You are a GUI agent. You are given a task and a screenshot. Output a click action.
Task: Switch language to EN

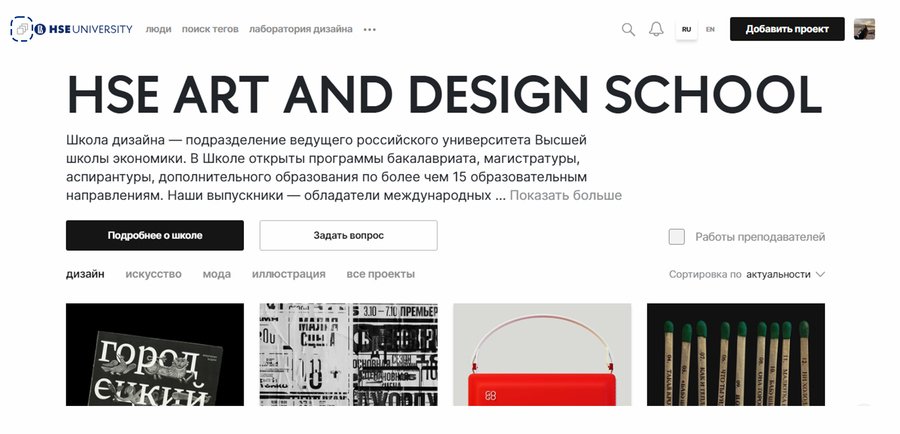tap(711, 29)
